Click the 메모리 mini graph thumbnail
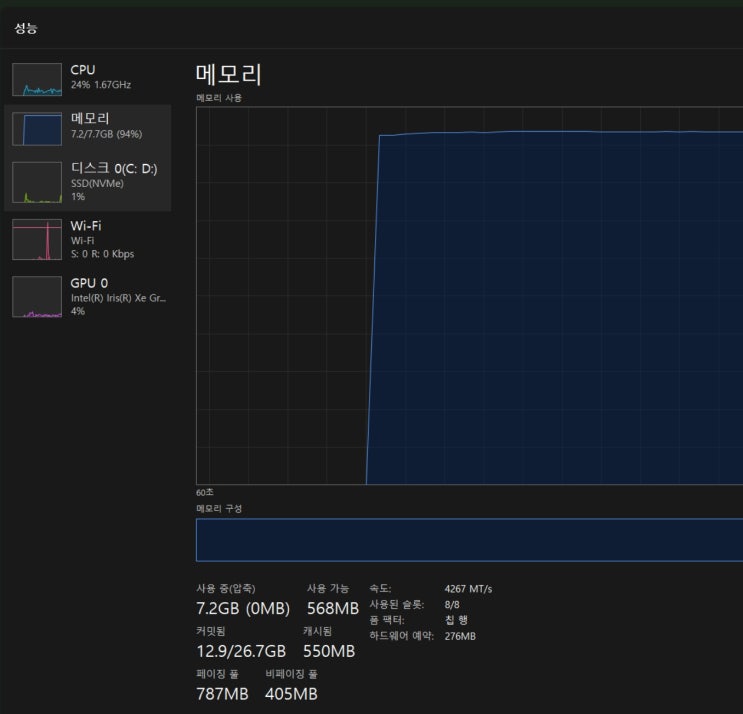Image resolution: width=743 pixels, height=714 pixels. [x=37, y=129]
